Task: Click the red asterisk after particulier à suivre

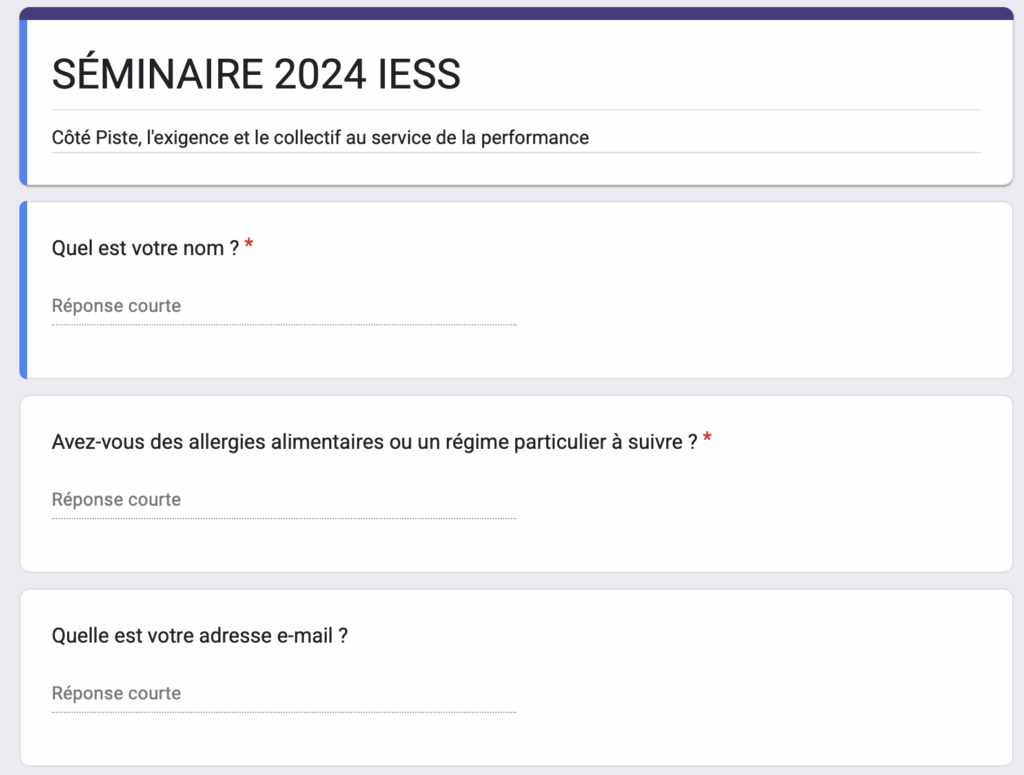Action: point(707,438)
